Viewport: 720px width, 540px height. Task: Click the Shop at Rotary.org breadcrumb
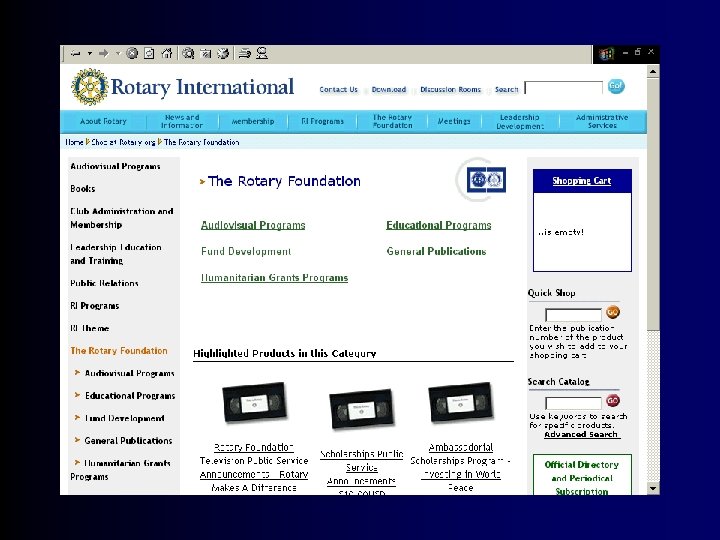point(123,142)
